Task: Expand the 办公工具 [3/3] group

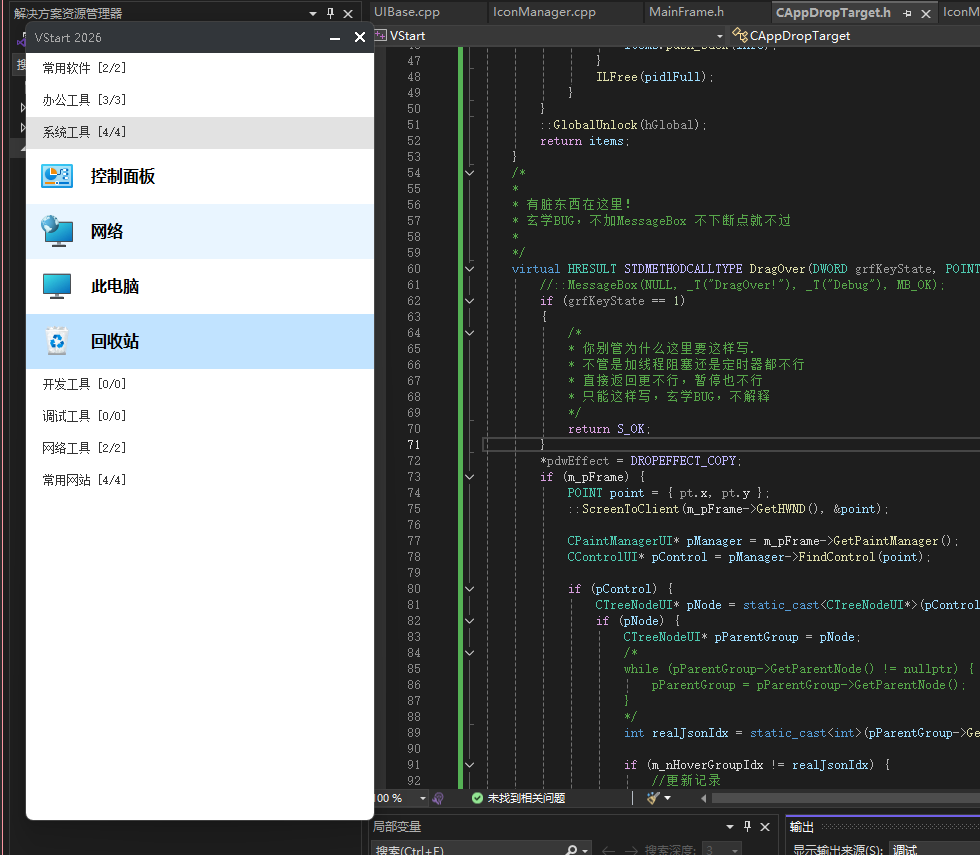Action: coord(84,100)
